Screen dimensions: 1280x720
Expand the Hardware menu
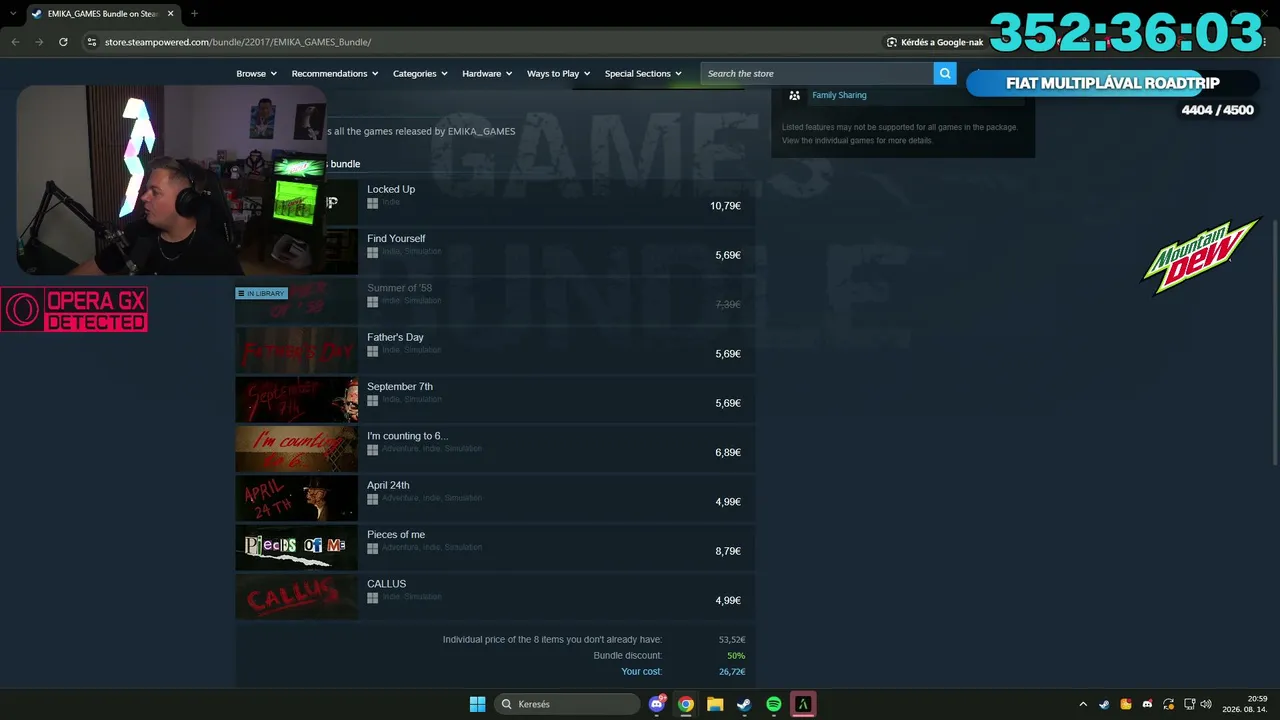click(x=487, y=73)
